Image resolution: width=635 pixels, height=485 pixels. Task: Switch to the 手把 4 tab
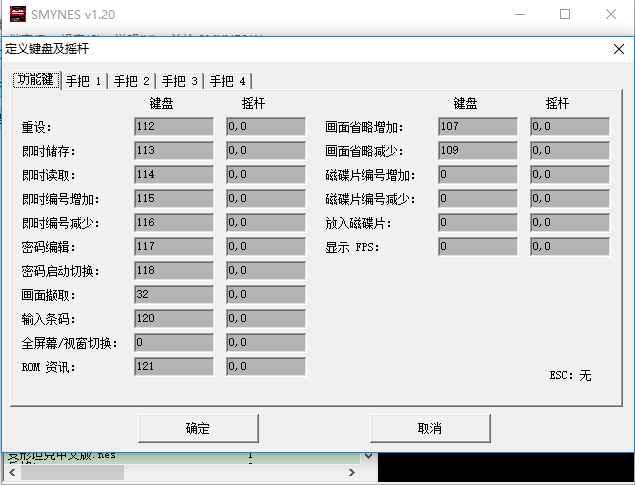[228, 81]
